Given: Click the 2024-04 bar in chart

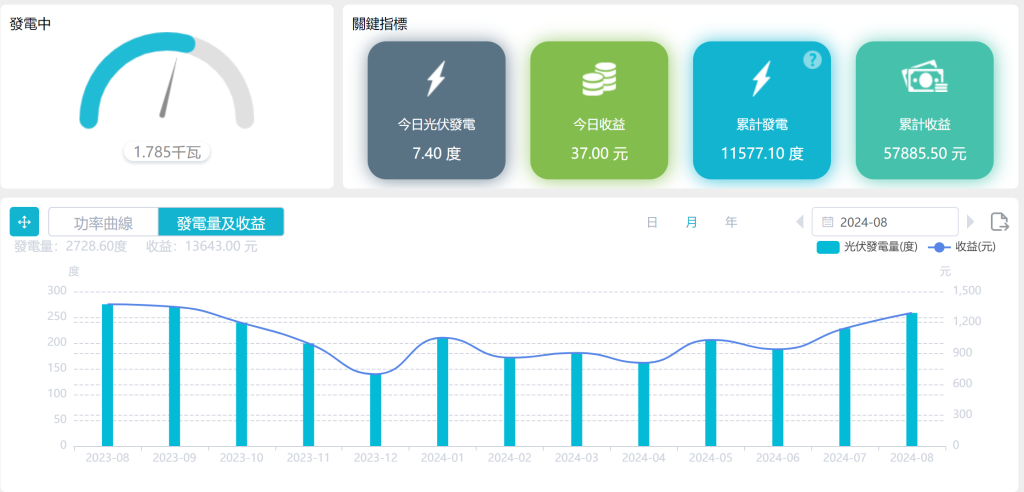Looking at the screenshot, I should click(x=644, y=404).
